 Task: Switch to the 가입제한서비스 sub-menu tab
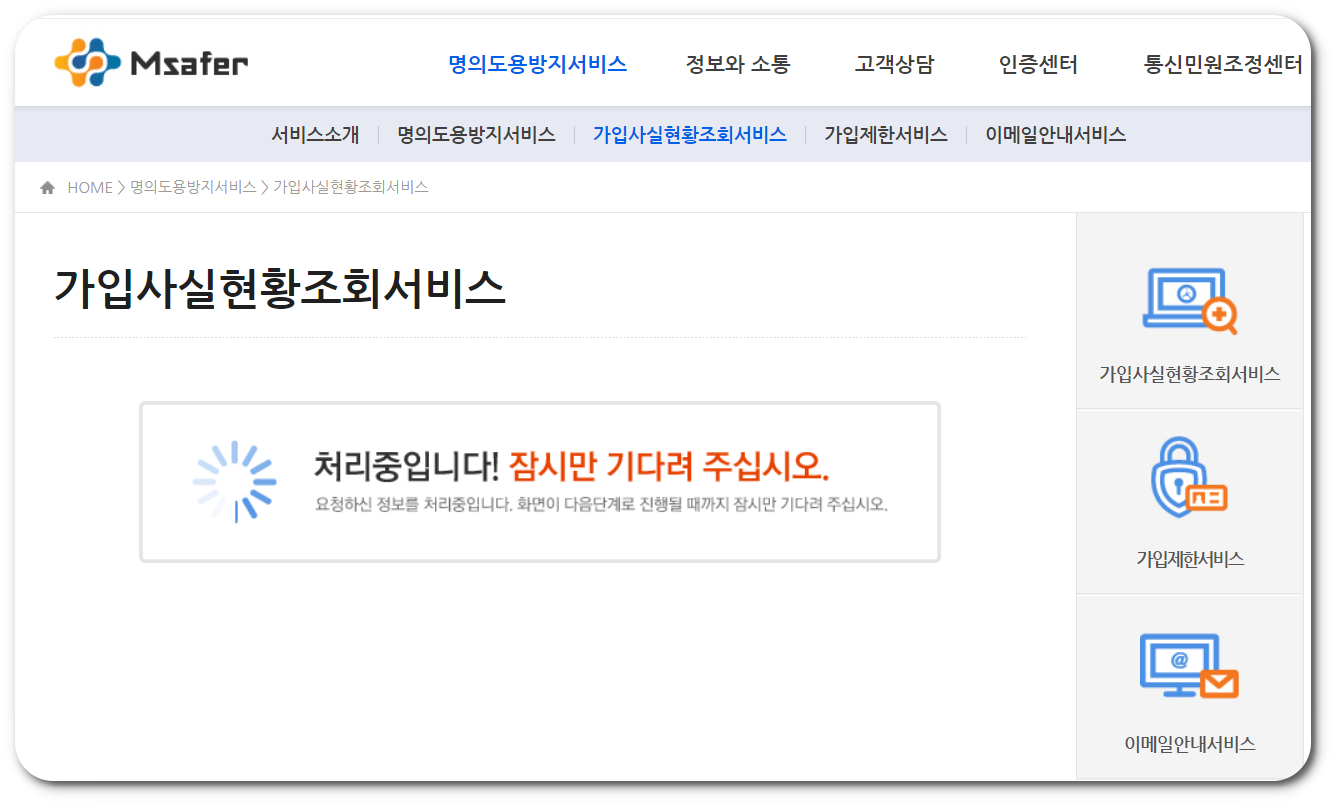886,133
